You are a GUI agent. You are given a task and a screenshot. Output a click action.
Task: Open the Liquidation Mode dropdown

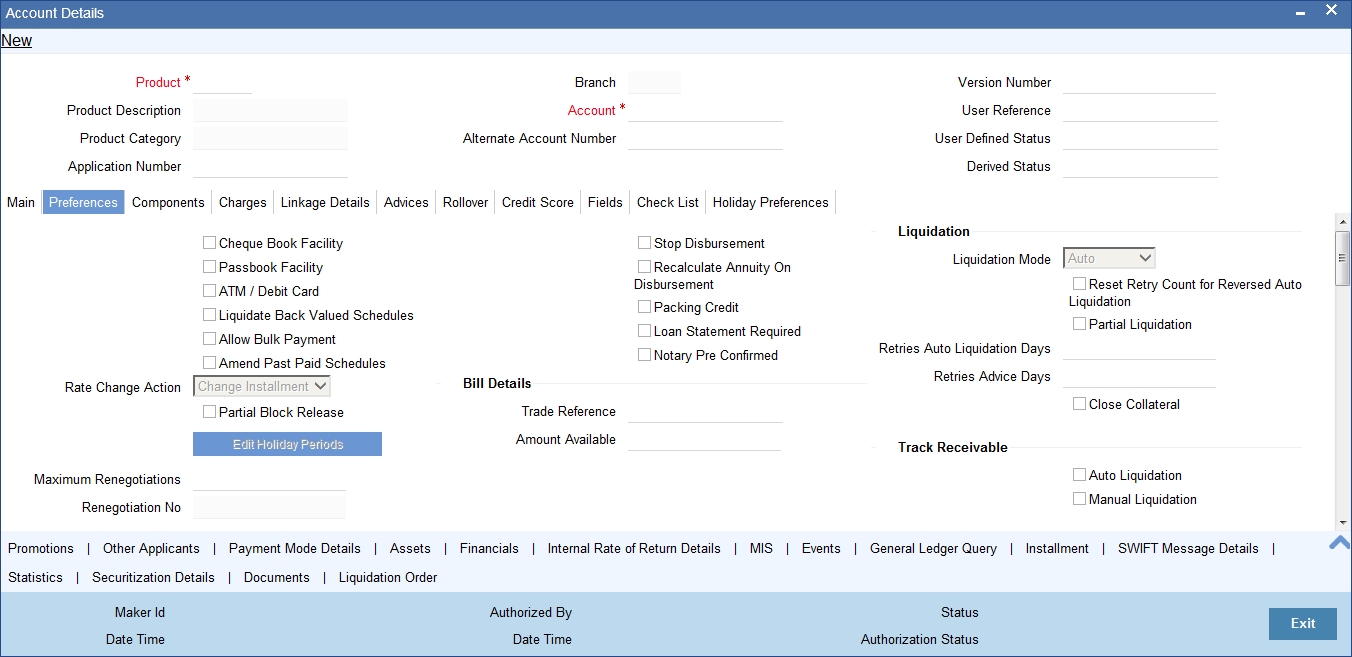click(x=1109, y=258)
